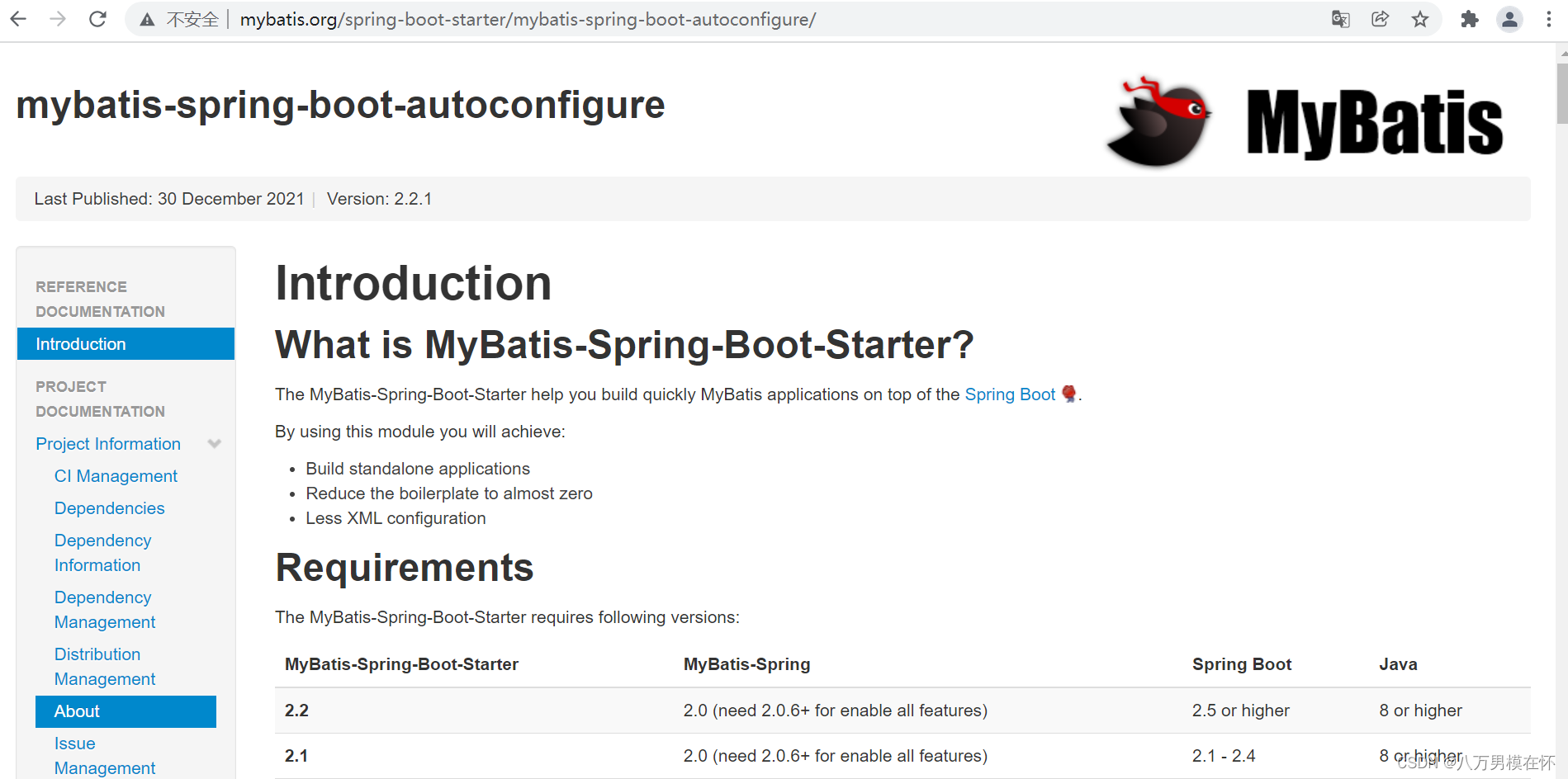
Task: Open the translate page icon
Action: click(1341, 19)
